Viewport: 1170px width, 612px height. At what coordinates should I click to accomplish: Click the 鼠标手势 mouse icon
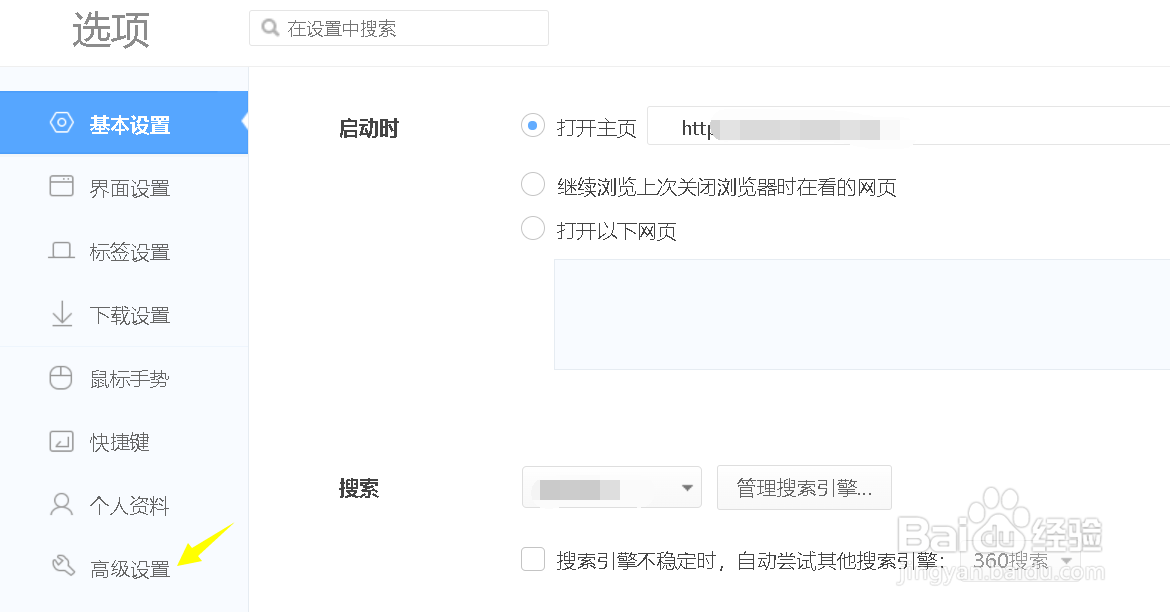coord(61,378)
